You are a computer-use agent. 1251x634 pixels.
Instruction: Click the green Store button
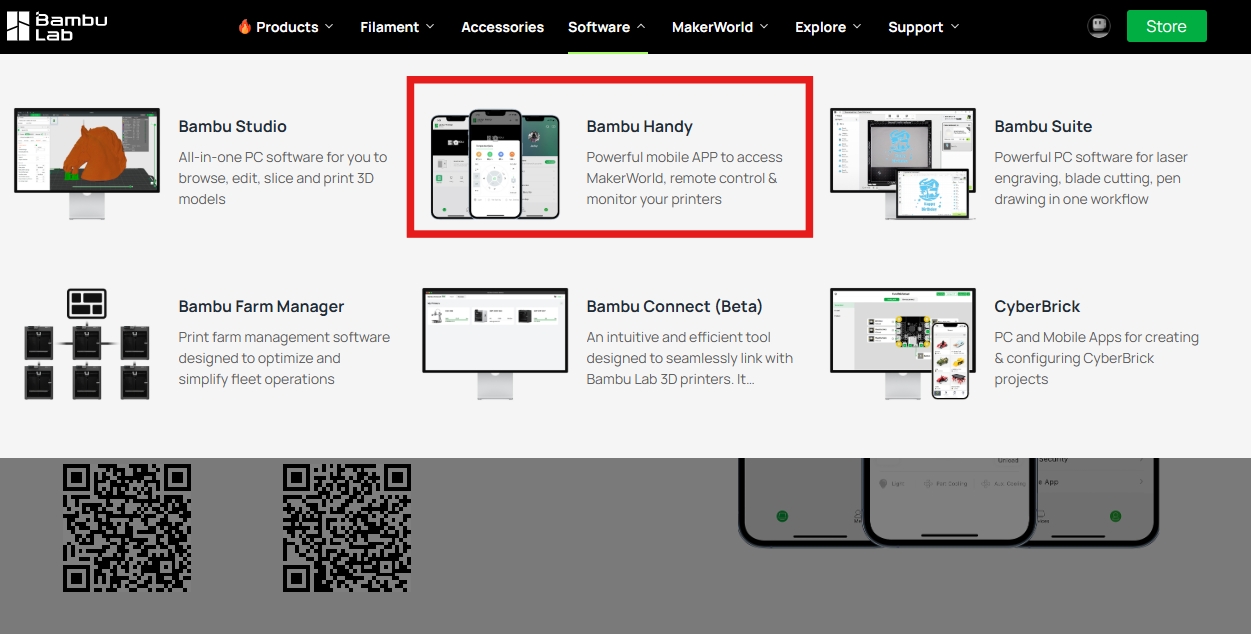click(x=1166, y=27)
